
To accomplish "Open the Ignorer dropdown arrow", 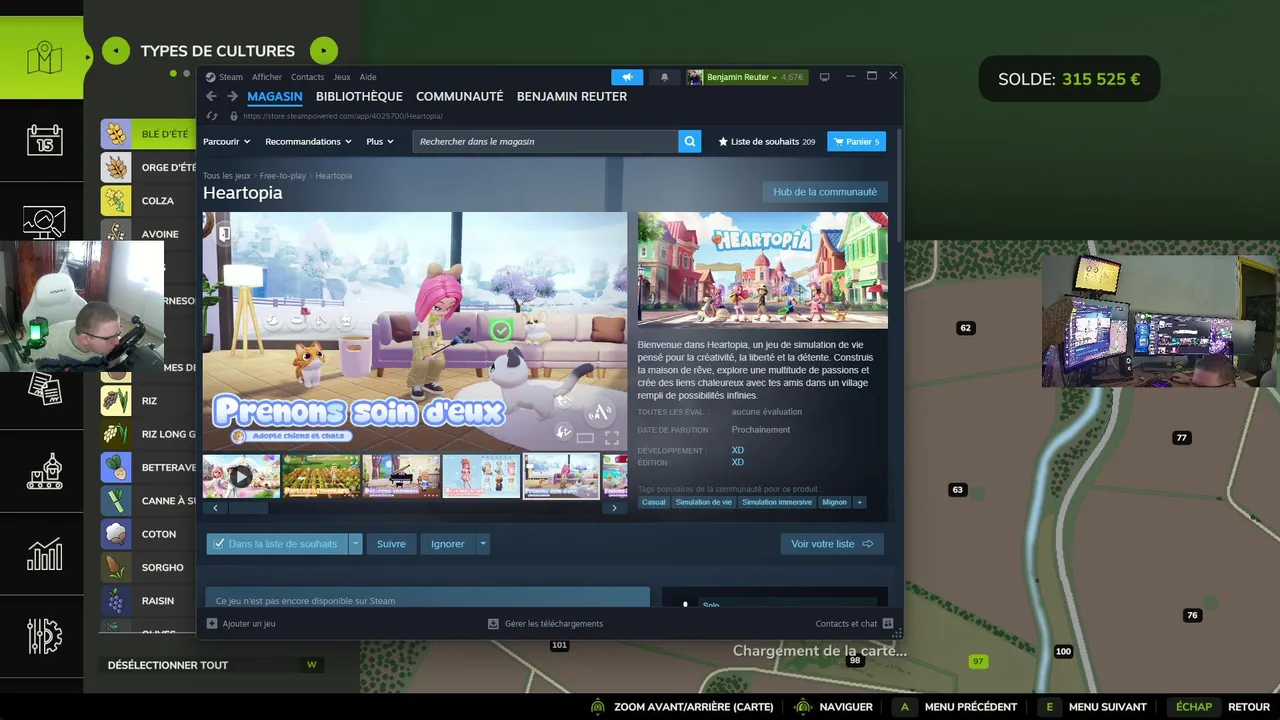I will (483, 544).
